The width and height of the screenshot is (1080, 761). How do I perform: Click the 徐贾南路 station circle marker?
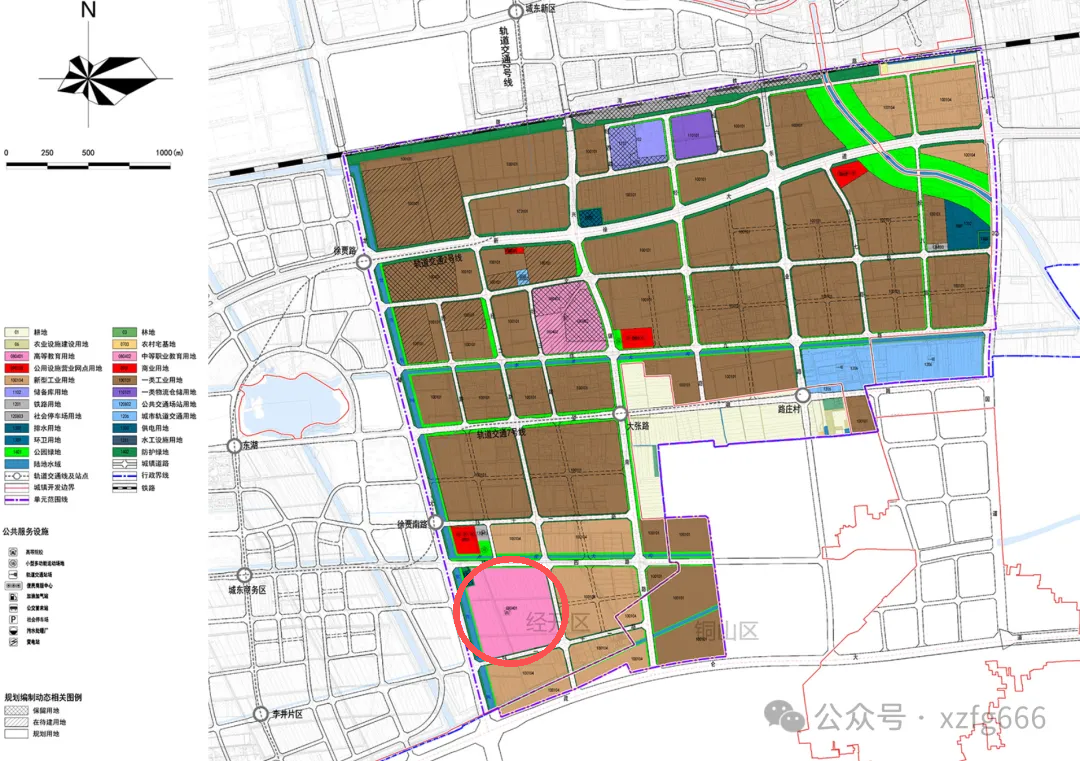click(435, 523)
